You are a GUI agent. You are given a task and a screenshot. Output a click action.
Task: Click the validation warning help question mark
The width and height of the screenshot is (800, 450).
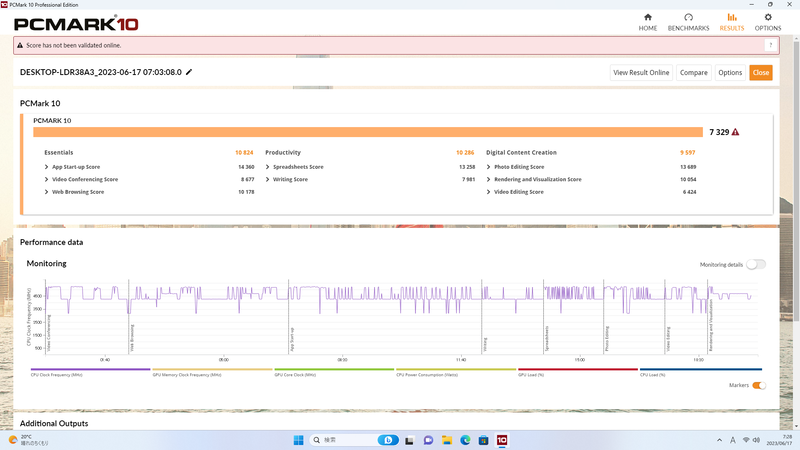pyautogui.click(x=770, y=45)
